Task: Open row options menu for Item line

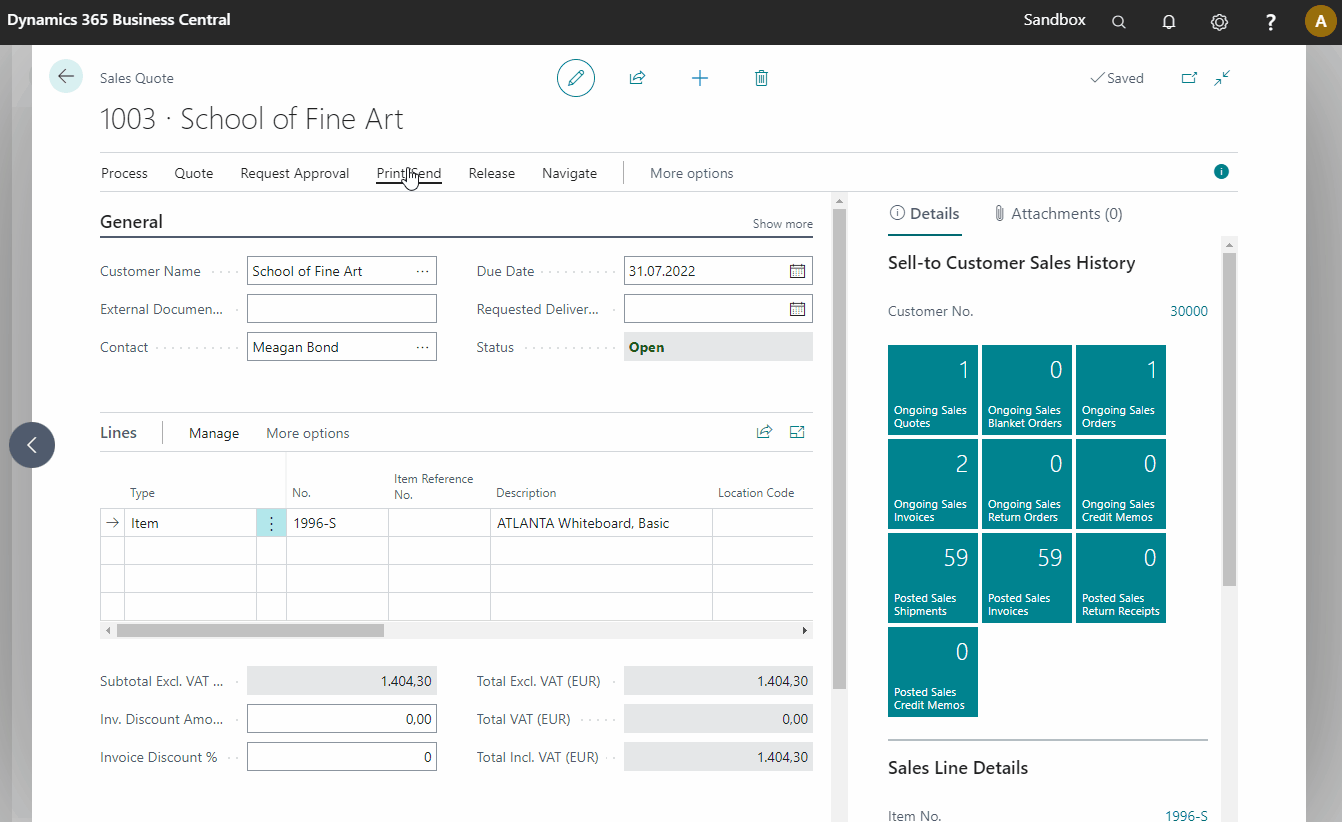Action: click(271, 523)
